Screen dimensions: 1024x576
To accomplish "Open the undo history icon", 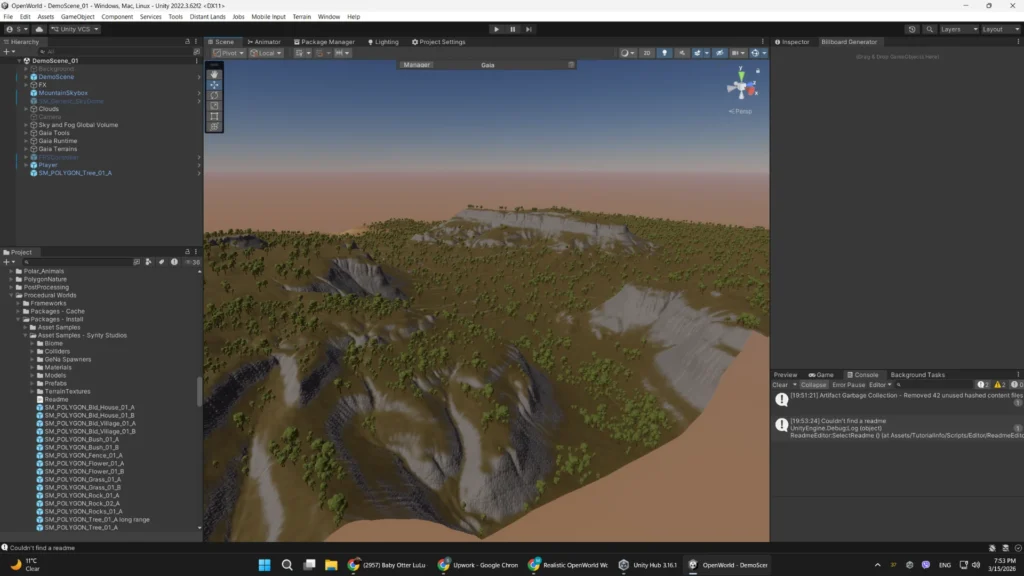I will pos(912,29).
